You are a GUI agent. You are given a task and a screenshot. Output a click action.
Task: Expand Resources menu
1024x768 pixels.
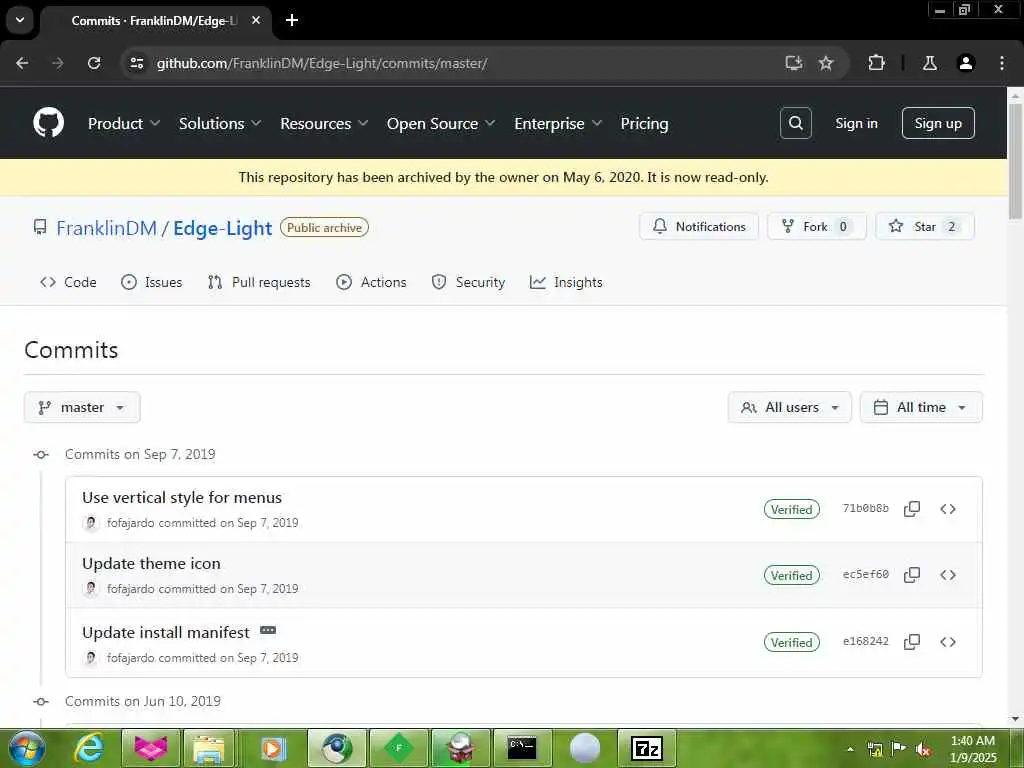325,123
